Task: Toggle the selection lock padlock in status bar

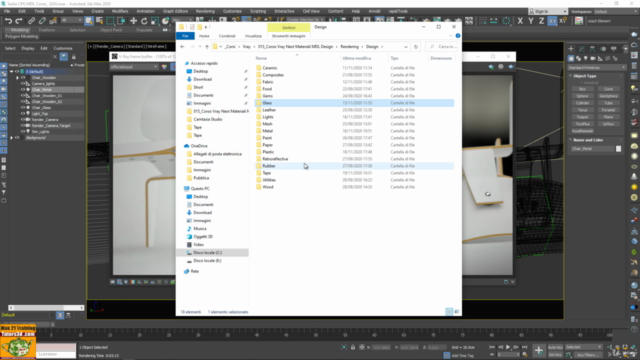Action: point(353,347)
